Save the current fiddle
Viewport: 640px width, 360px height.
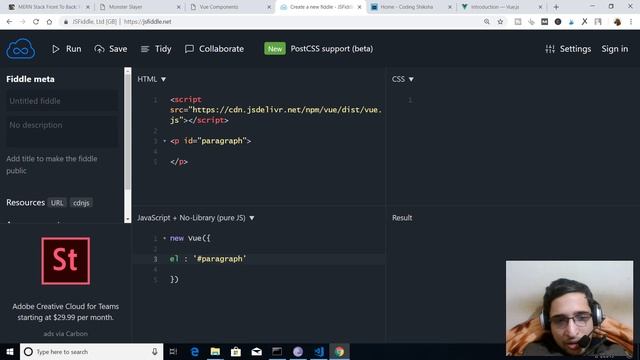(111, 49)
